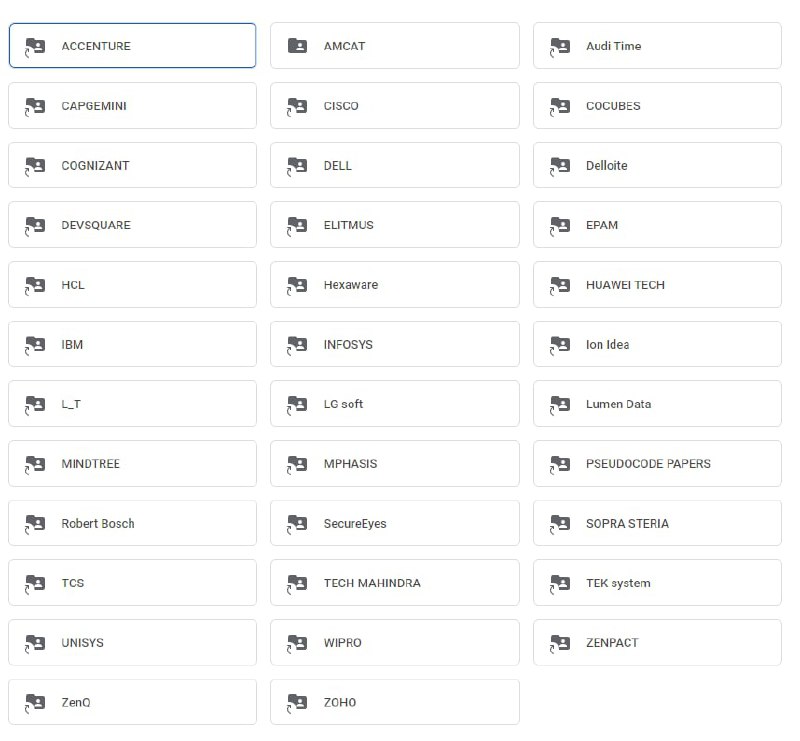Screen dimensions: 800x741
Task: Click the MINDTREE shared folder icon
Action: (35, 463)
